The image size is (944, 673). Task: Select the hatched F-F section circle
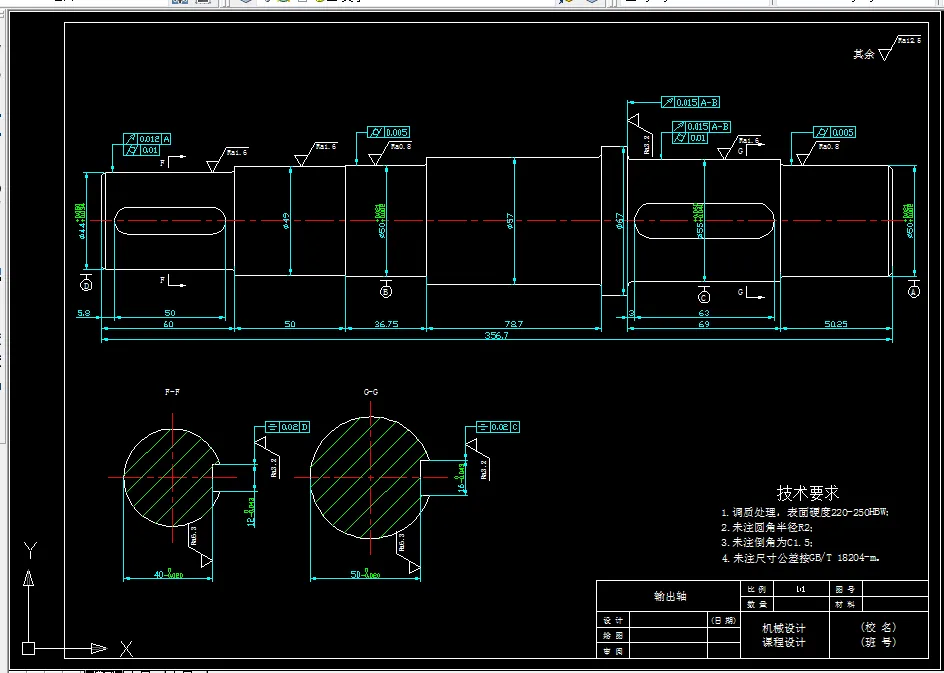point(172,477)
